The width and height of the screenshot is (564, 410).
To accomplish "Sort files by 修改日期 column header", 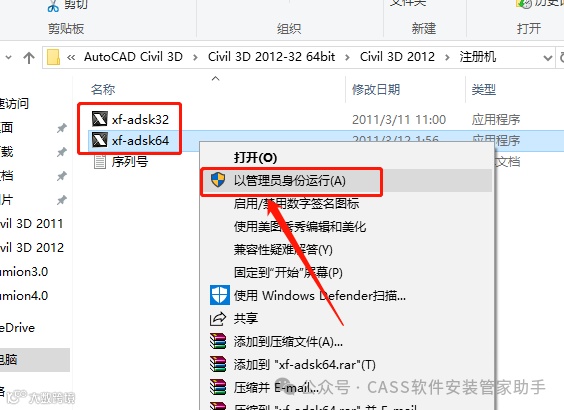I will (x=376, y=89).
